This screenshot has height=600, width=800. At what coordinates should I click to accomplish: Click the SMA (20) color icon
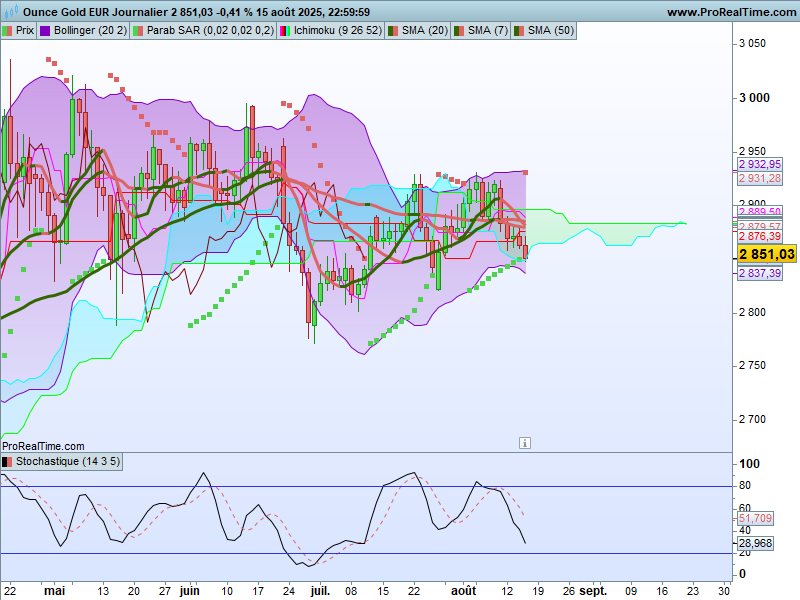[393, 31]
